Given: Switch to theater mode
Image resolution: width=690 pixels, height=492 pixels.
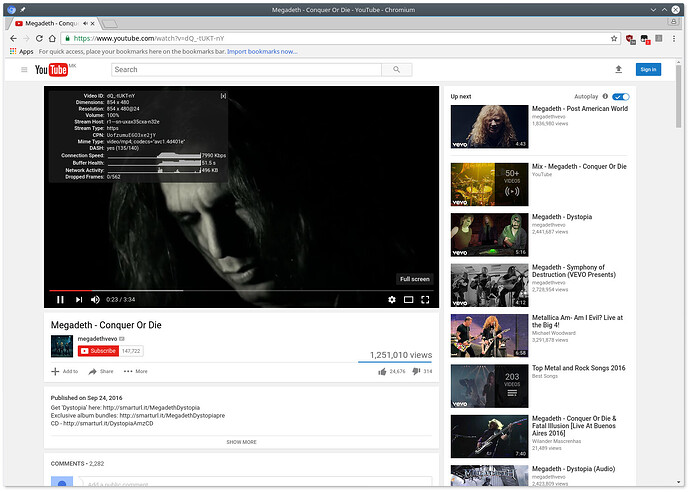Looking at the screenshot, I should (x=408, y=299).
